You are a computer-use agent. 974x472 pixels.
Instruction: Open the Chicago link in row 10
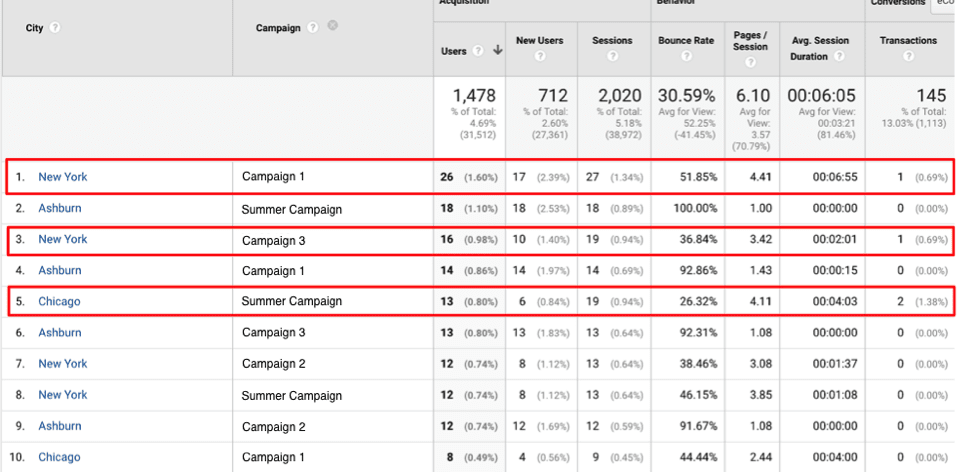[x=59, y=457]
